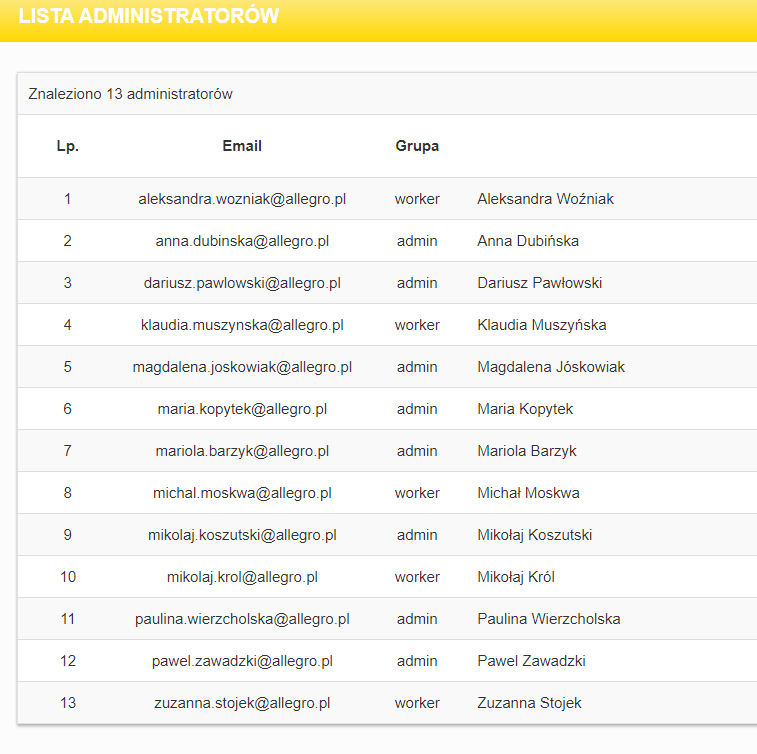757x754 pixels.
Task: Select email mikolaj.koszutski@allegro.pl
Action: (x=242, y=535)
